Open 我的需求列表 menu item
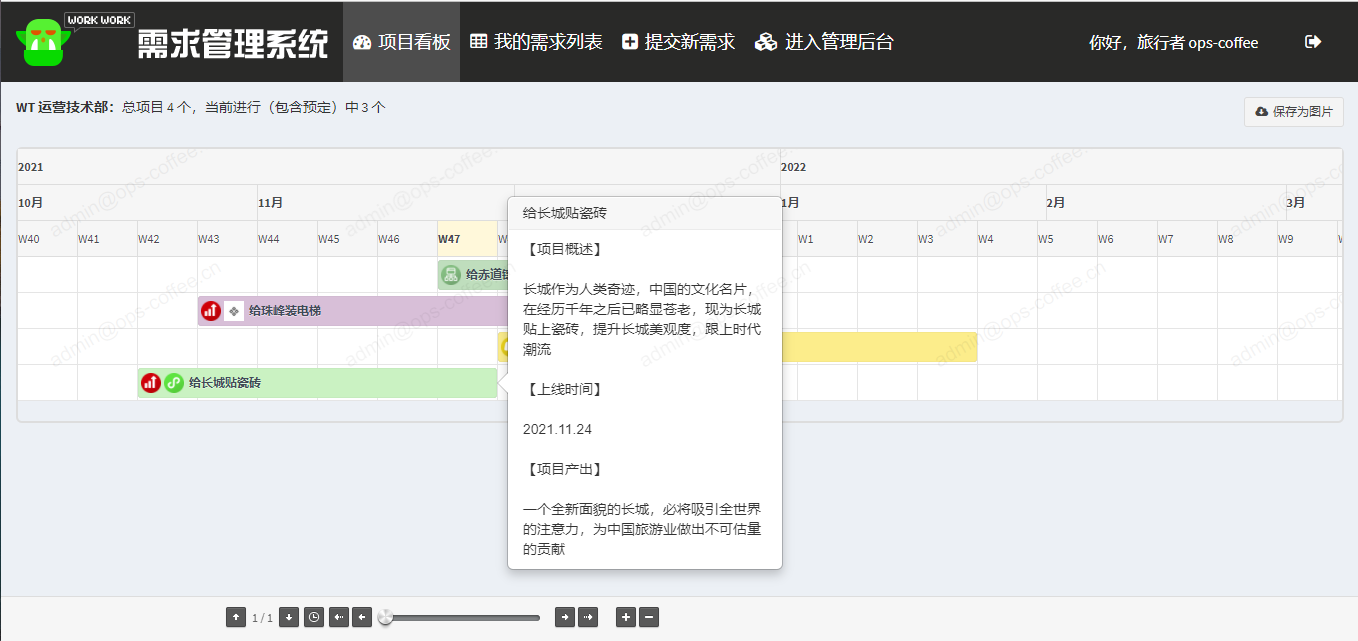1358x641 pixels. tap(536, 42)
